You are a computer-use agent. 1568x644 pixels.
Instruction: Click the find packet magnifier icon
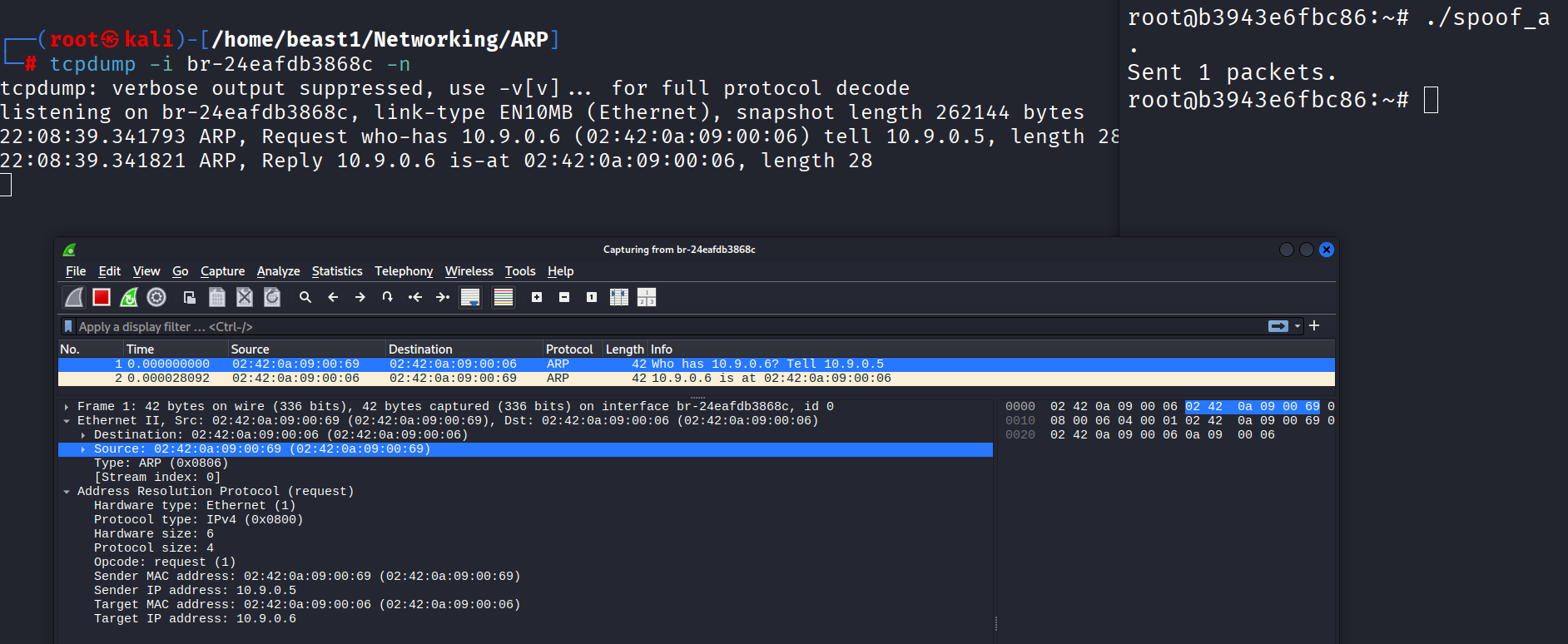pyautogui.click(x=305, y=297)
